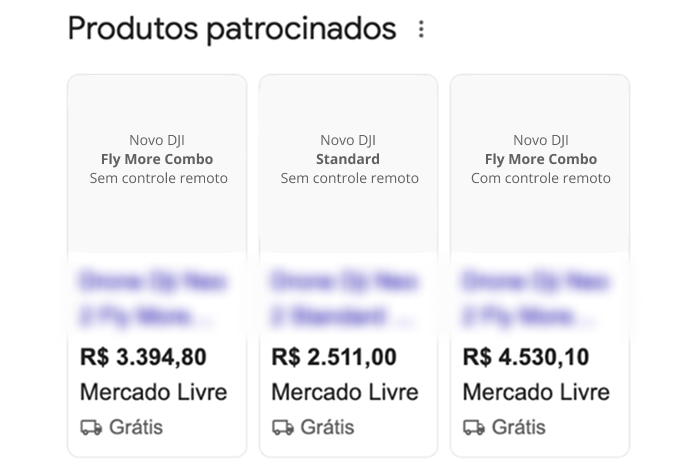Open the first Fly More Combo product image

157,160
